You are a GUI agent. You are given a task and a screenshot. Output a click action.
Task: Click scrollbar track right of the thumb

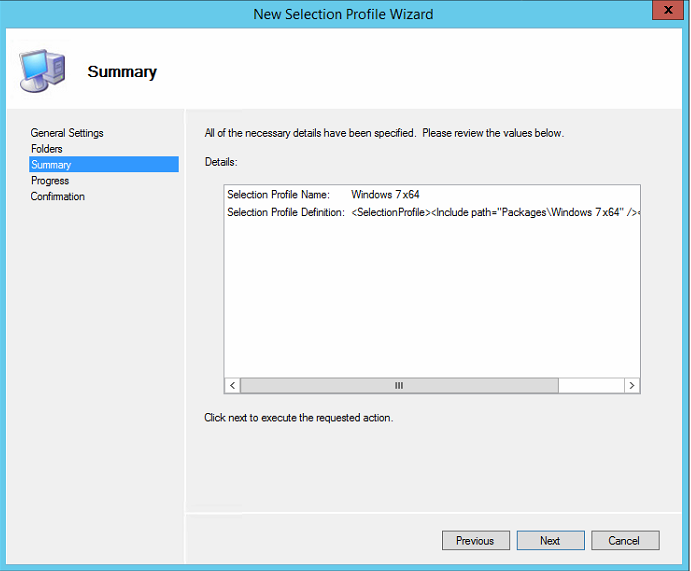[590, 385]
